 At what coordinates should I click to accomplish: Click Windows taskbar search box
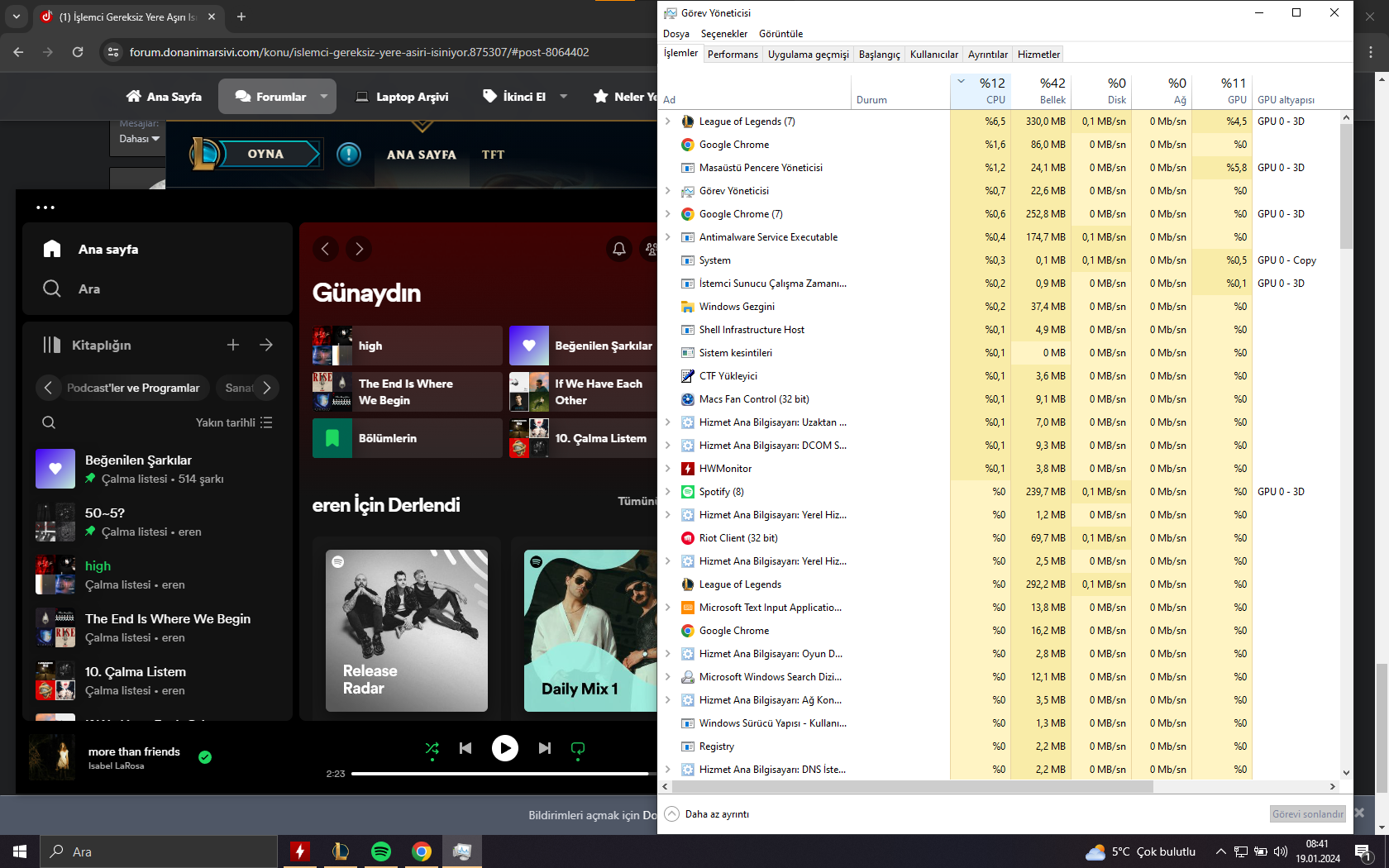159,851
